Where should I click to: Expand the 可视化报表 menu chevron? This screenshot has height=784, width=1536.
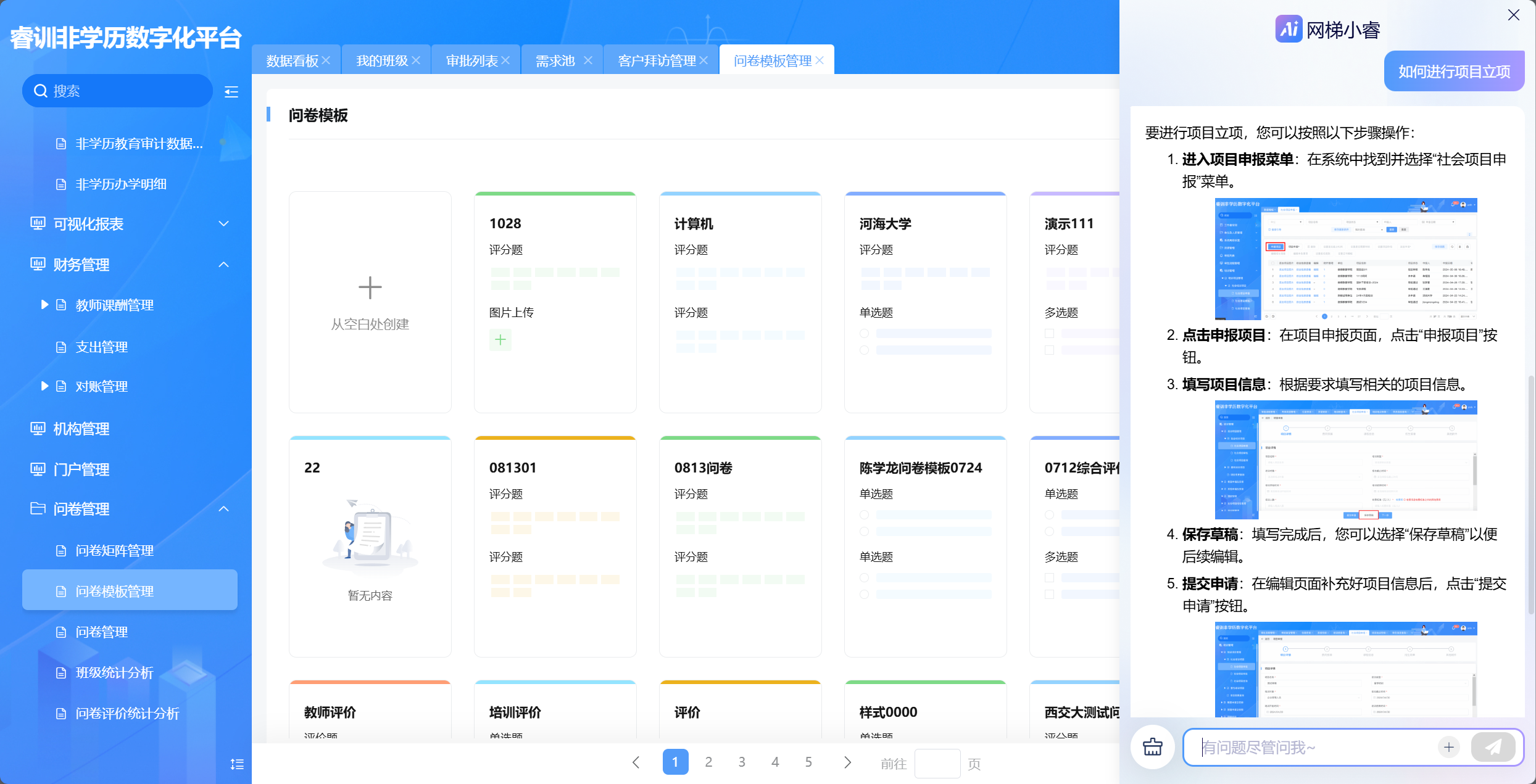pyautogui.click(x=224, y=223)
